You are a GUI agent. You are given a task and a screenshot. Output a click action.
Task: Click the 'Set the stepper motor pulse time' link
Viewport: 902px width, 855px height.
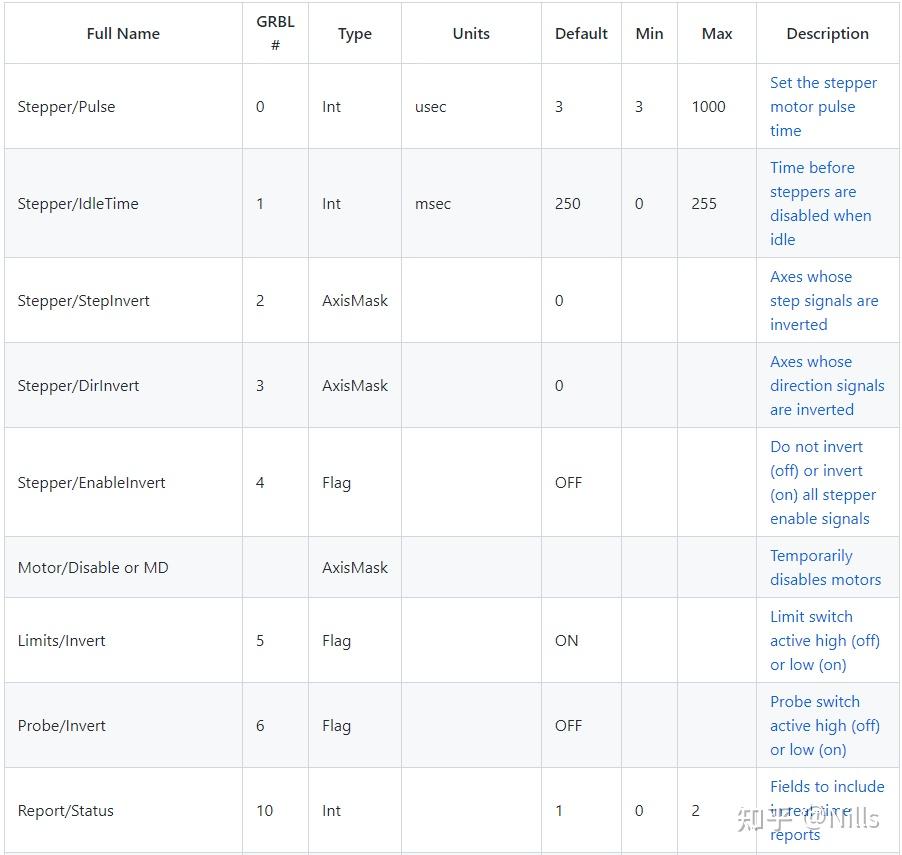pyautogui.click(x=822, y=107)
